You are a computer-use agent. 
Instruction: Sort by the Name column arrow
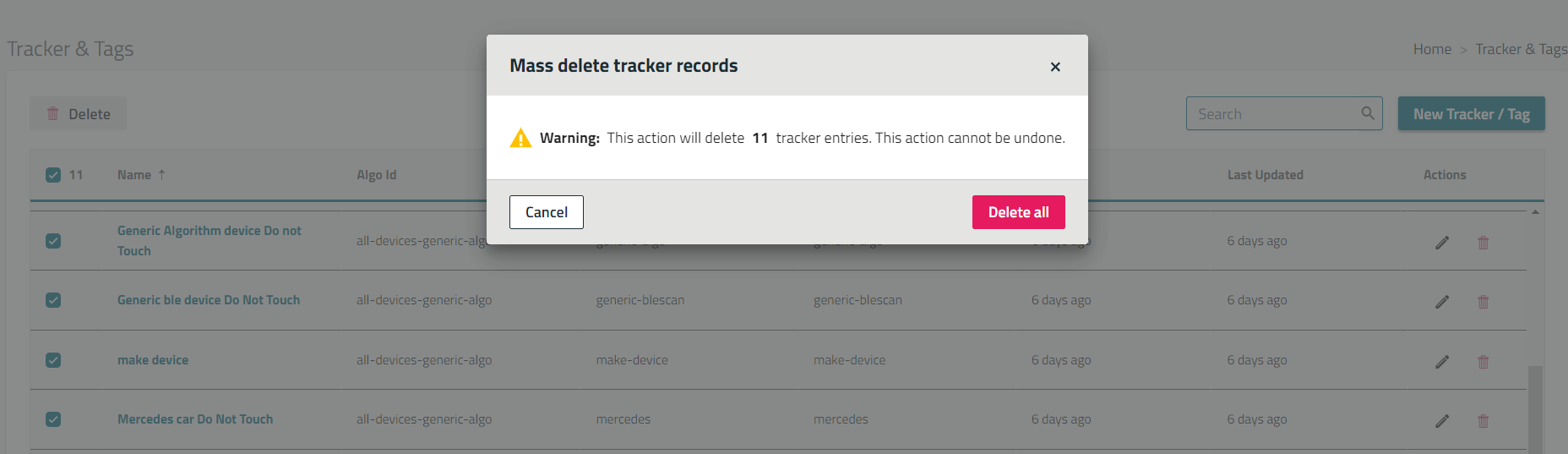click(x=161, y=174)
